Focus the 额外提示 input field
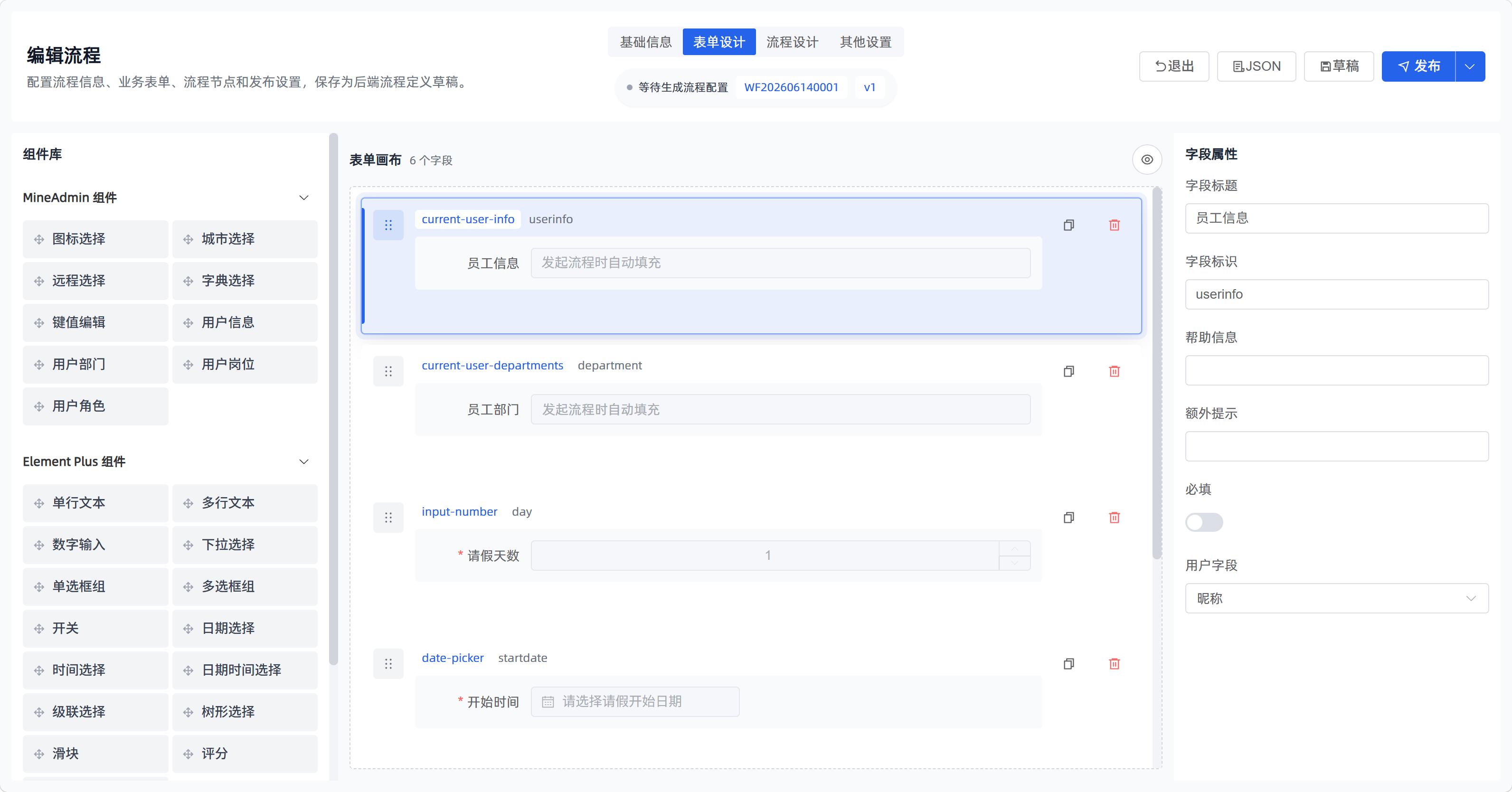 [x=1336, y=446]
